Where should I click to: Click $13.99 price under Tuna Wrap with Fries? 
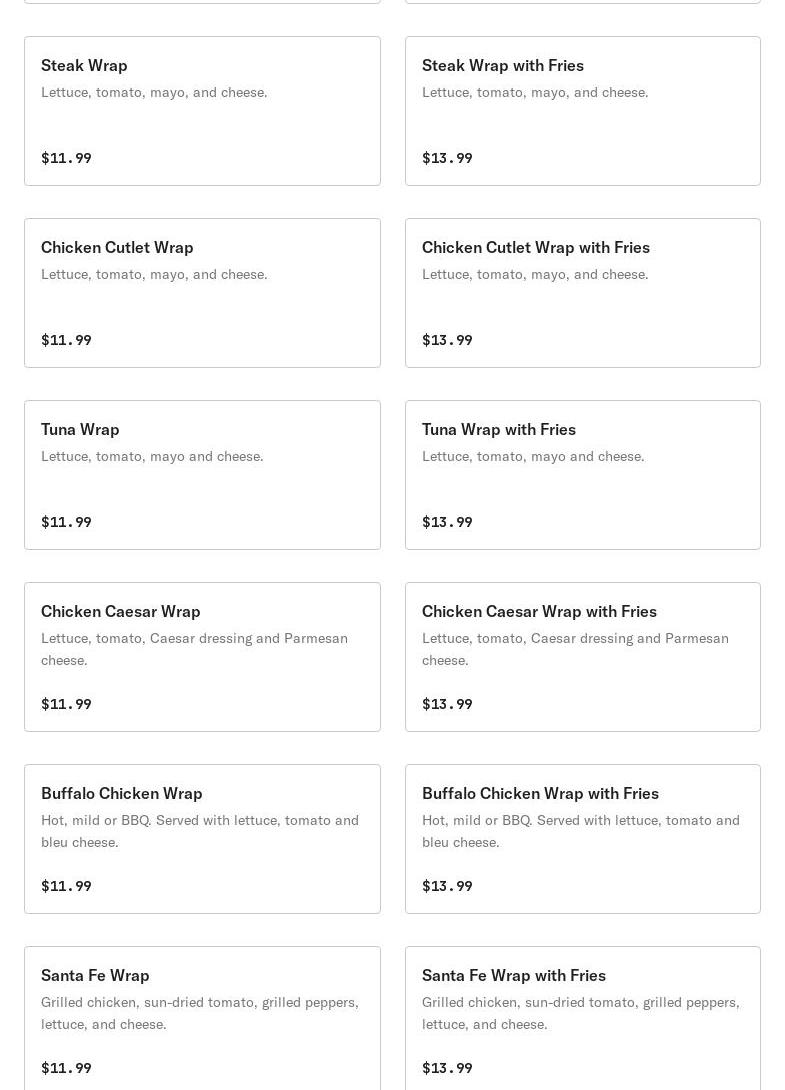tap(447, 522)
